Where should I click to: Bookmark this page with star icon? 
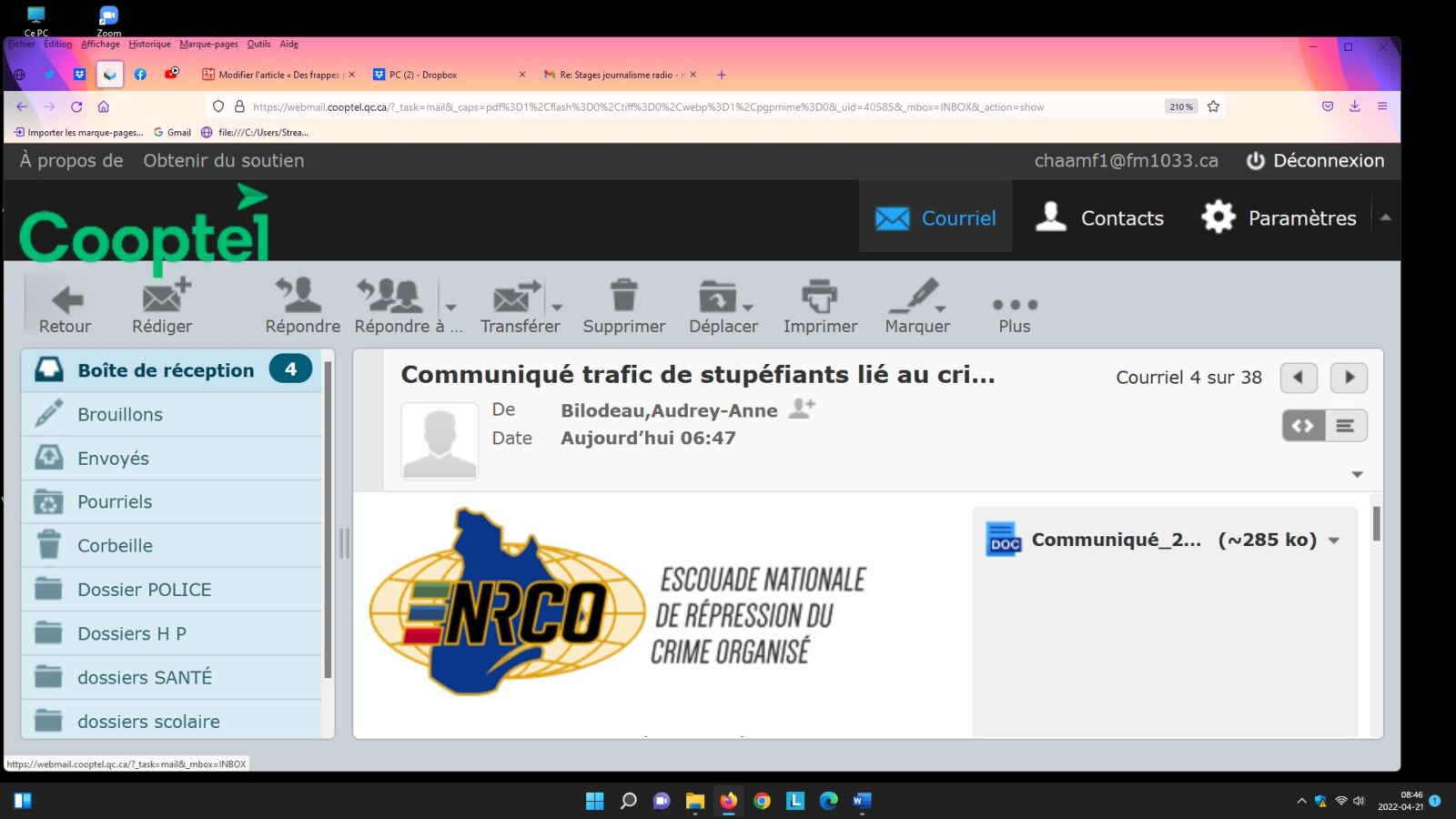1213,106
